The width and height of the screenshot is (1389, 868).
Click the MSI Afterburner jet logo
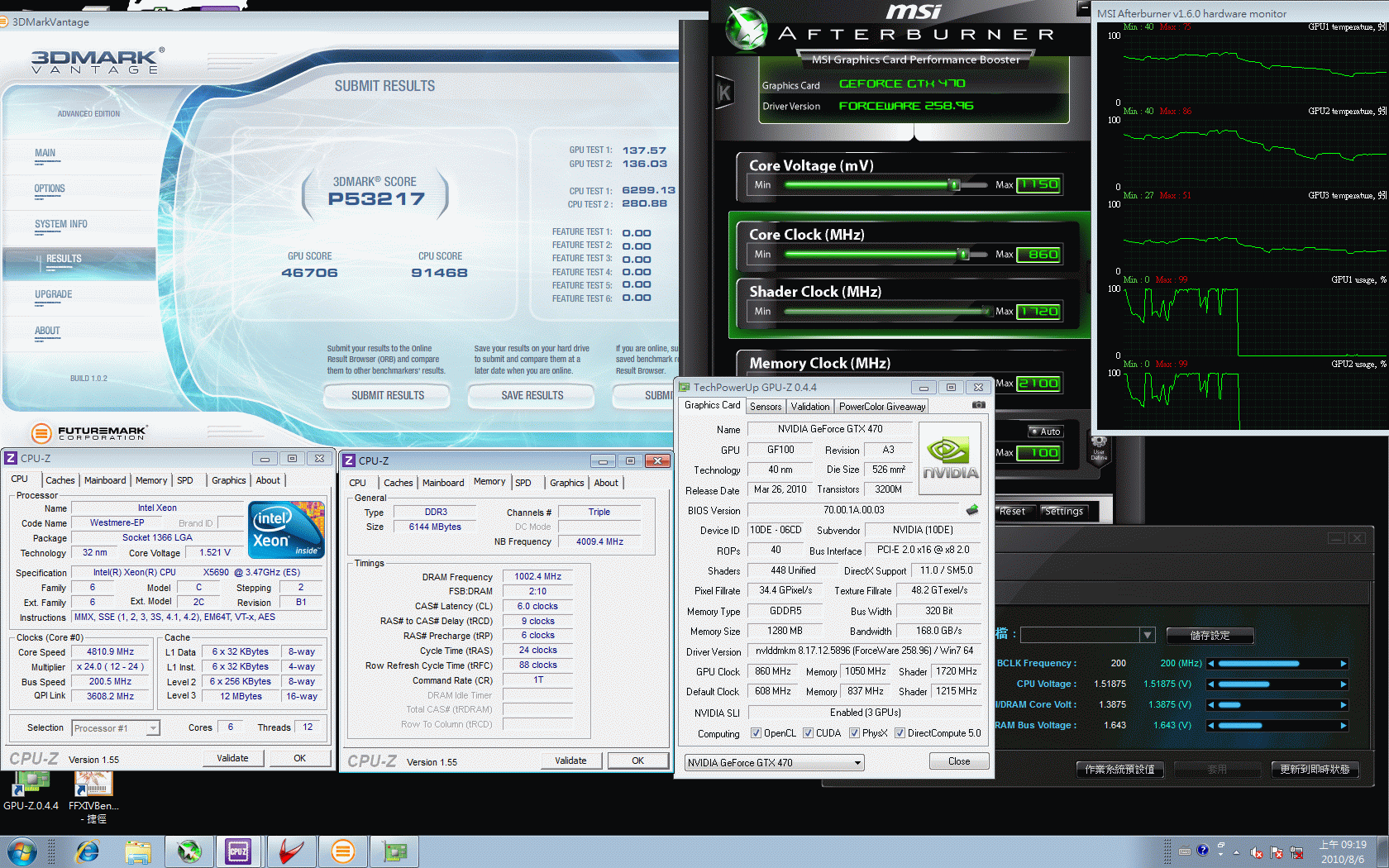click(x=747, y=30)
